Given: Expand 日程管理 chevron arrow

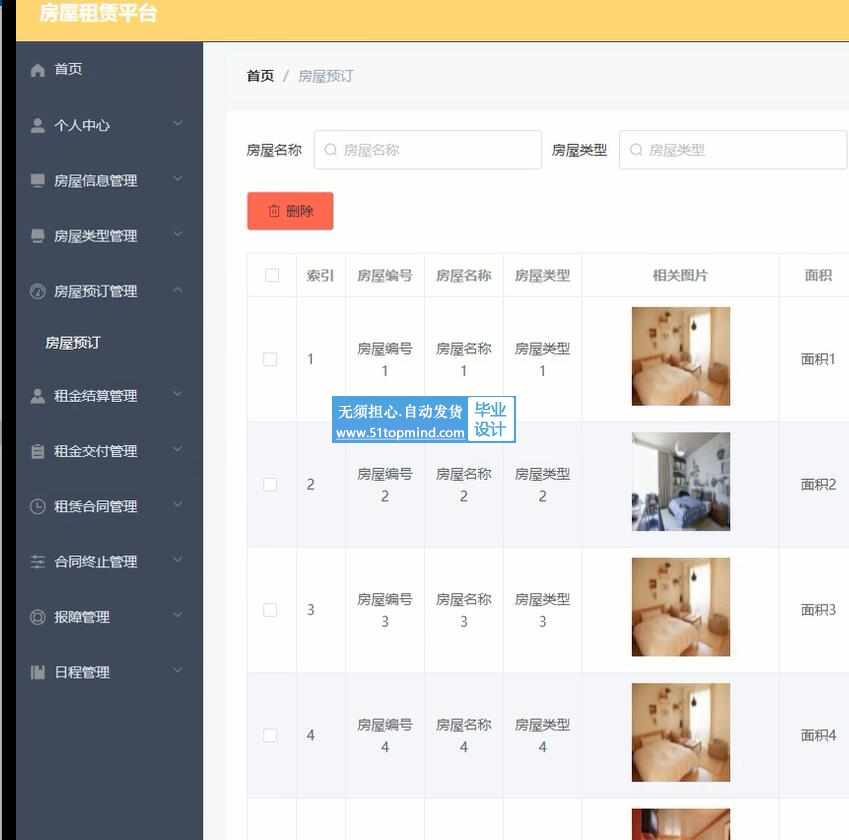Looking at the screenshot, I should (178, 670).
